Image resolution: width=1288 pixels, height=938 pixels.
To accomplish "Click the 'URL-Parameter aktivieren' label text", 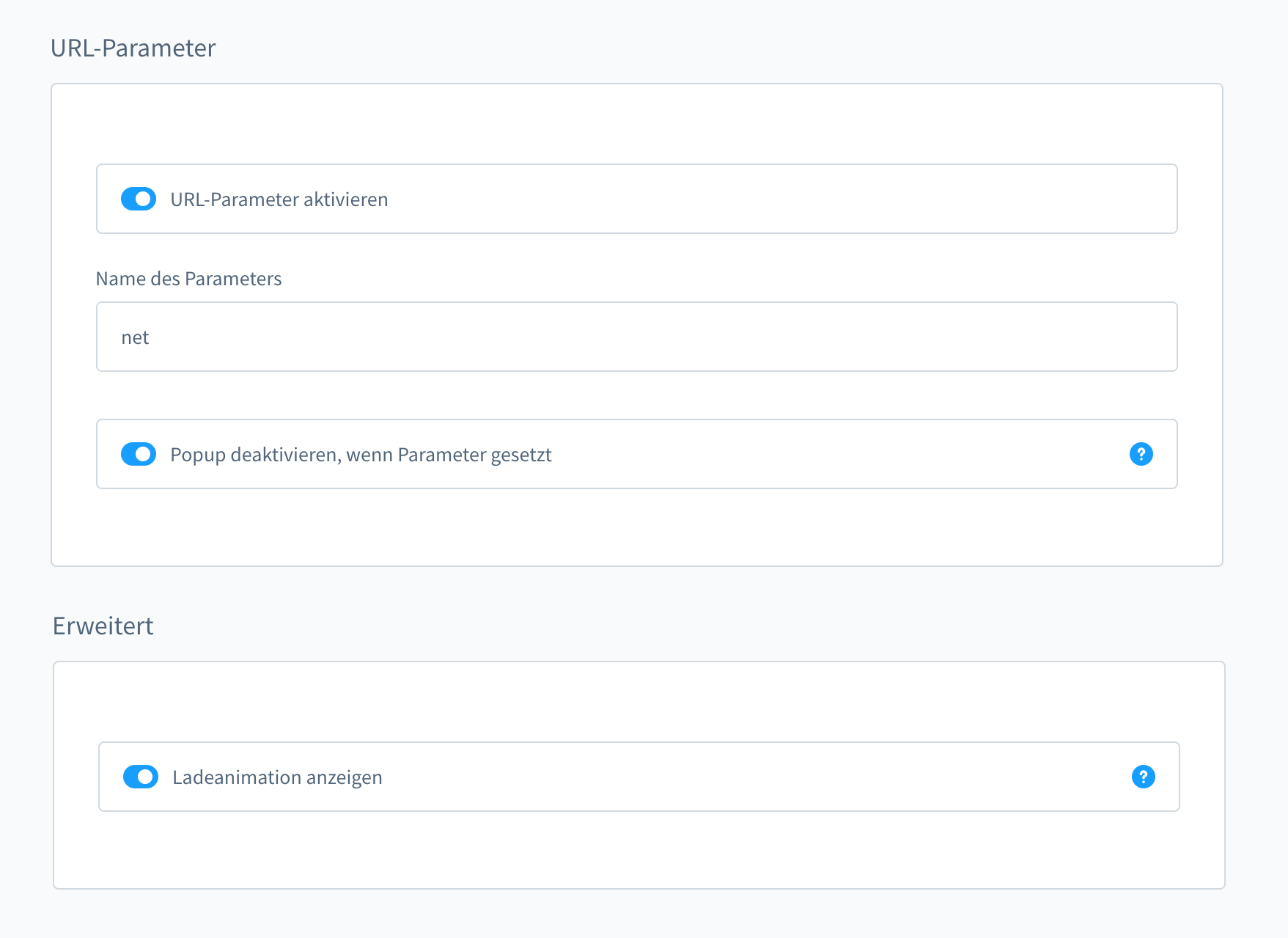I will (x=279, y=199).
